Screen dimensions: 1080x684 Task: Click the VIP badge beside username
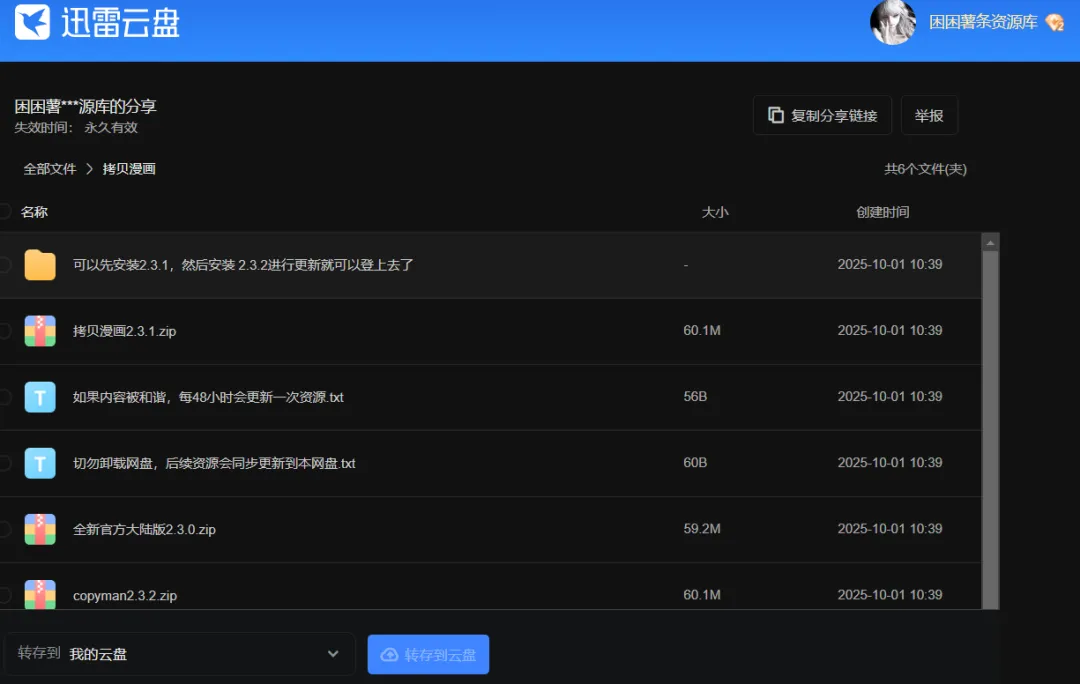[x=1055, y=23]
